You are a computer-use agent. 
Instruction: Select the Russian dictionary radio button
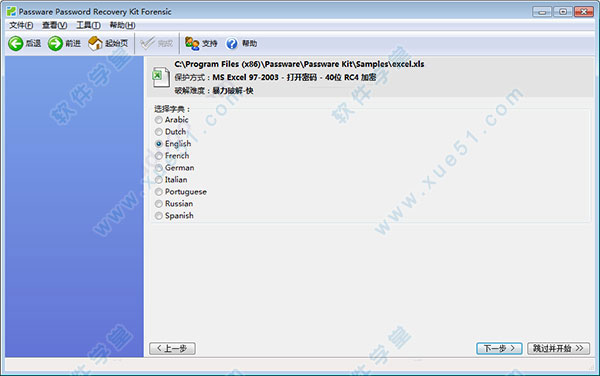point(159,204)
